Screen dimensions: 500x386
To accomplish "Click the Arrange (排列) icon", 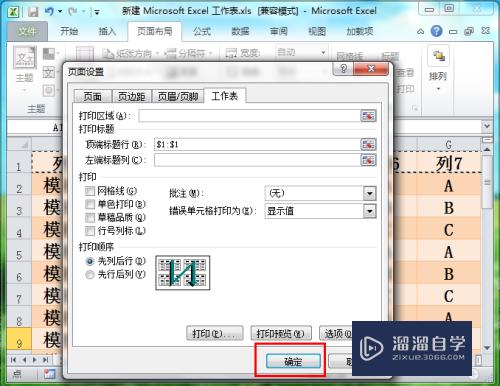I will 438,56.
